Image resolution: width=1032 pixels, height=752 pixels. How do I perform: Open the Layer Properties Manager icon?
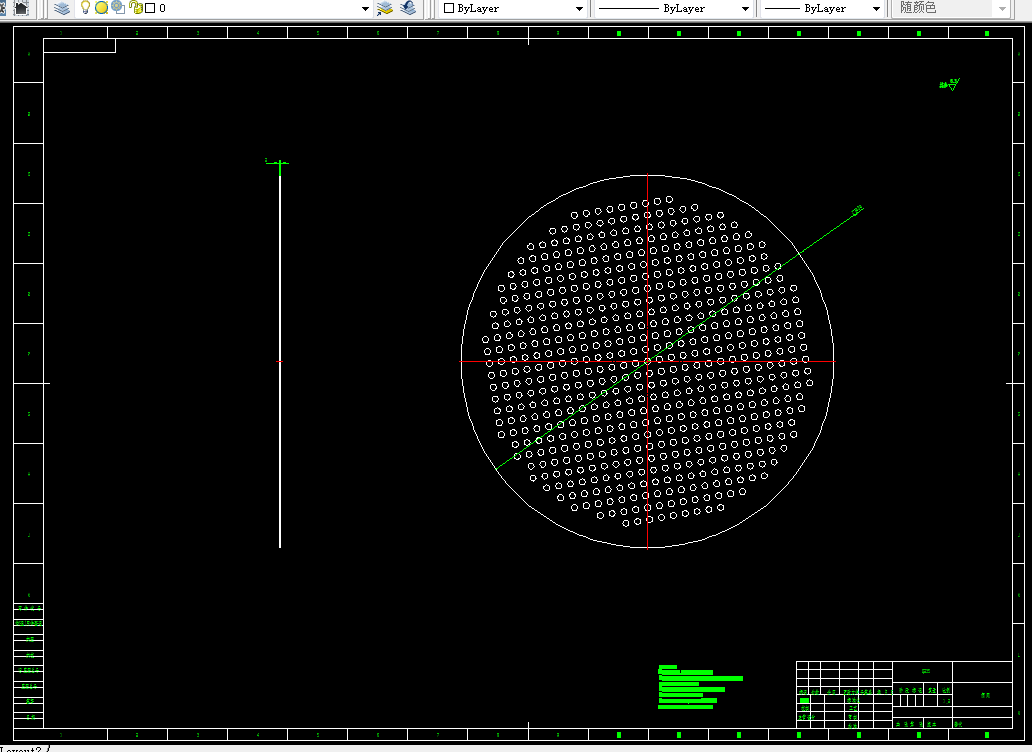pos(62,8)
